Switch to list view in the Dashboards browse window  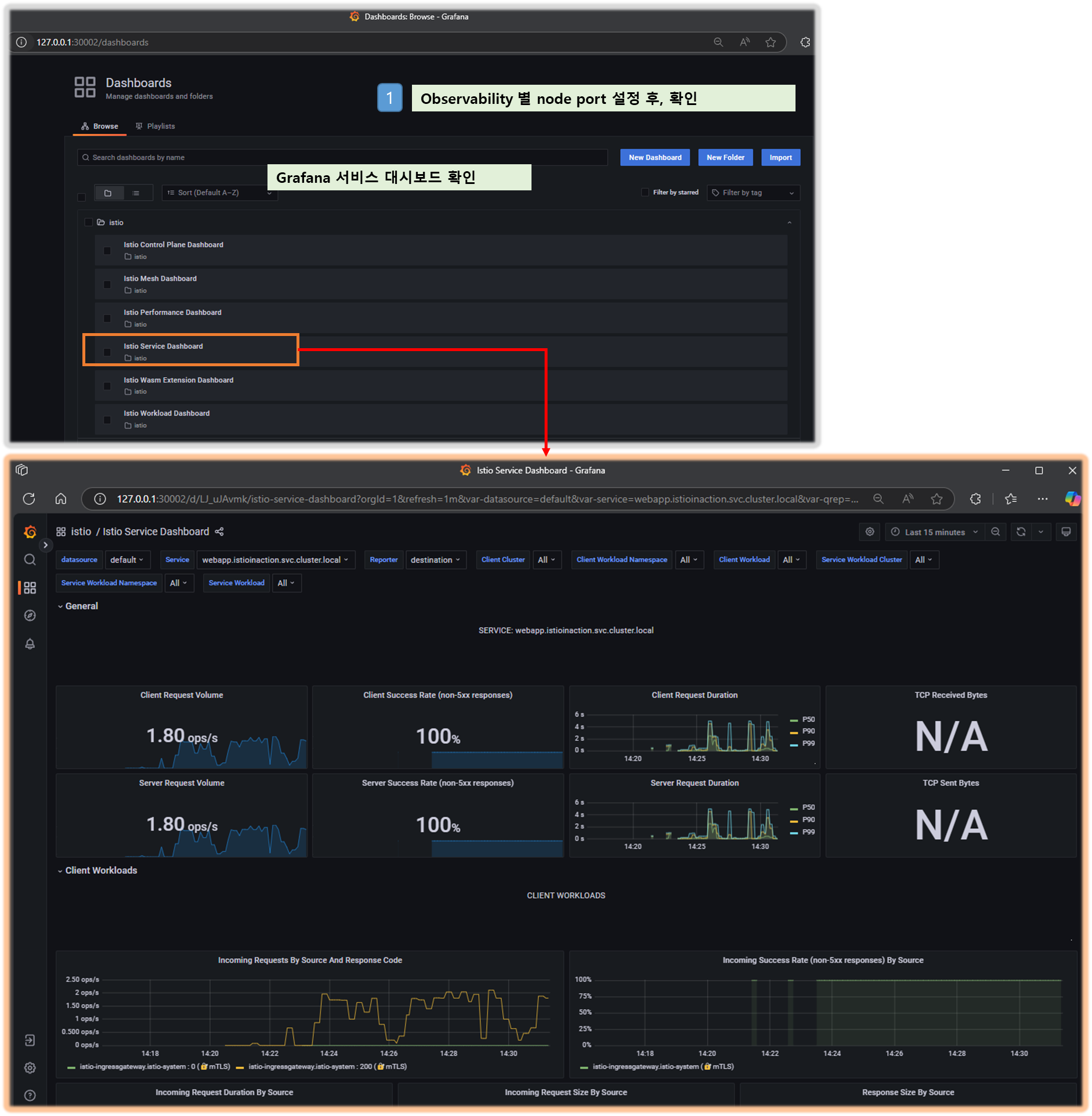136,193
